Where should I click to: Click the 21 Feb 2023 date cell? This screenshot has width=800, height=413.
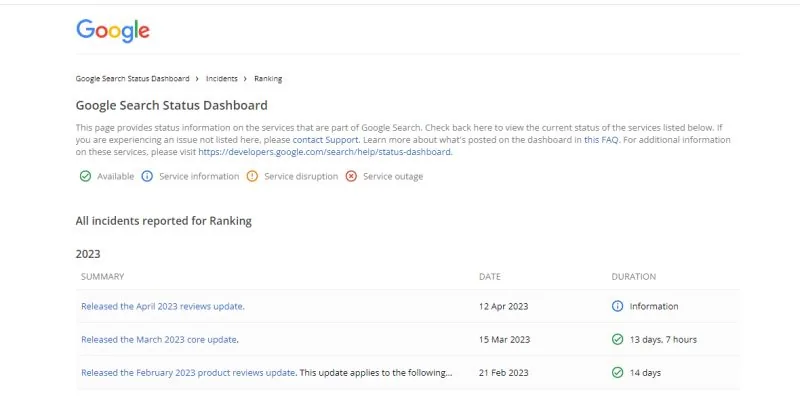coord(504,373)
